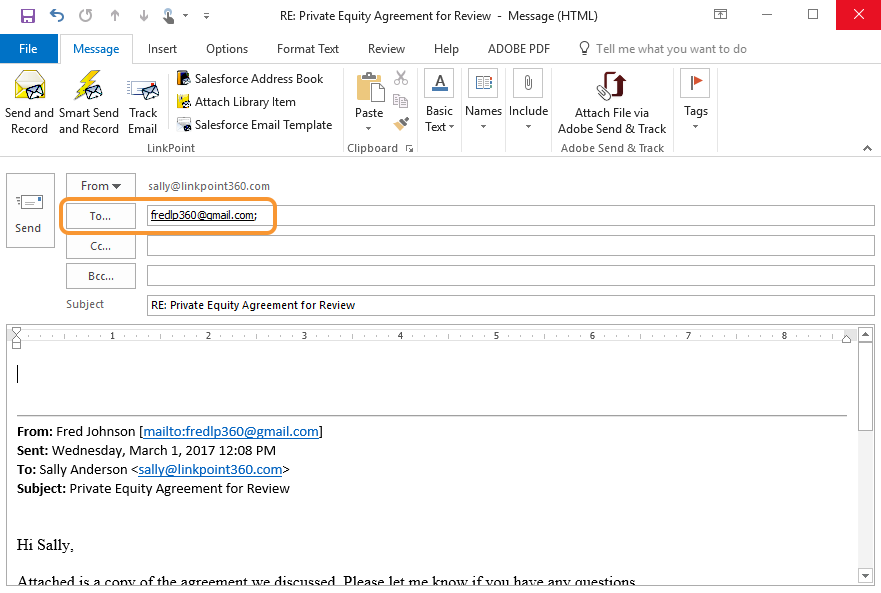Click the Format Painter brush icon

[401, 124]
